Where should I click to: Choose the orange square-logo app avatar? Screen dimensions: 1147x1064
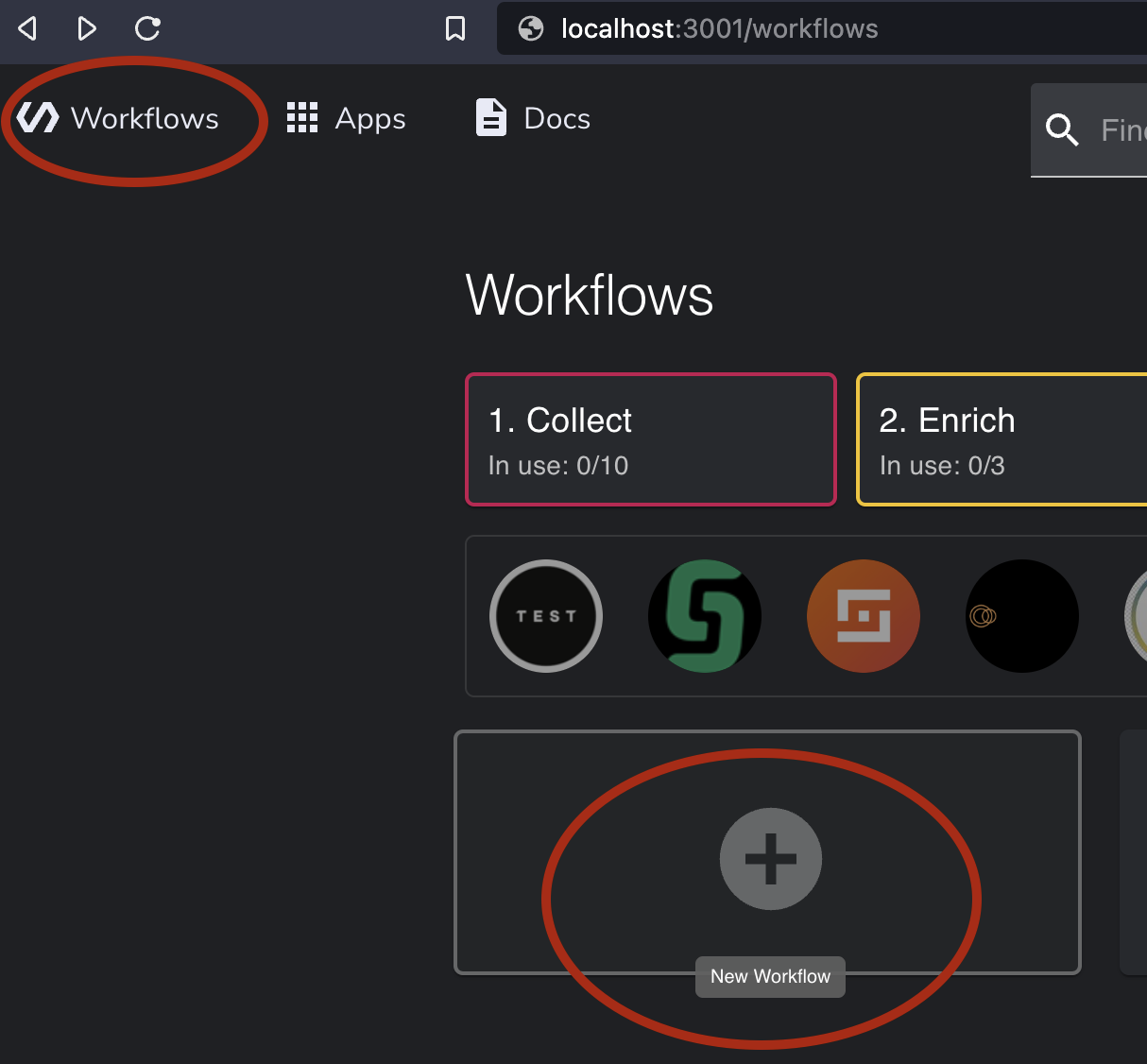click(x=864, y=616)
